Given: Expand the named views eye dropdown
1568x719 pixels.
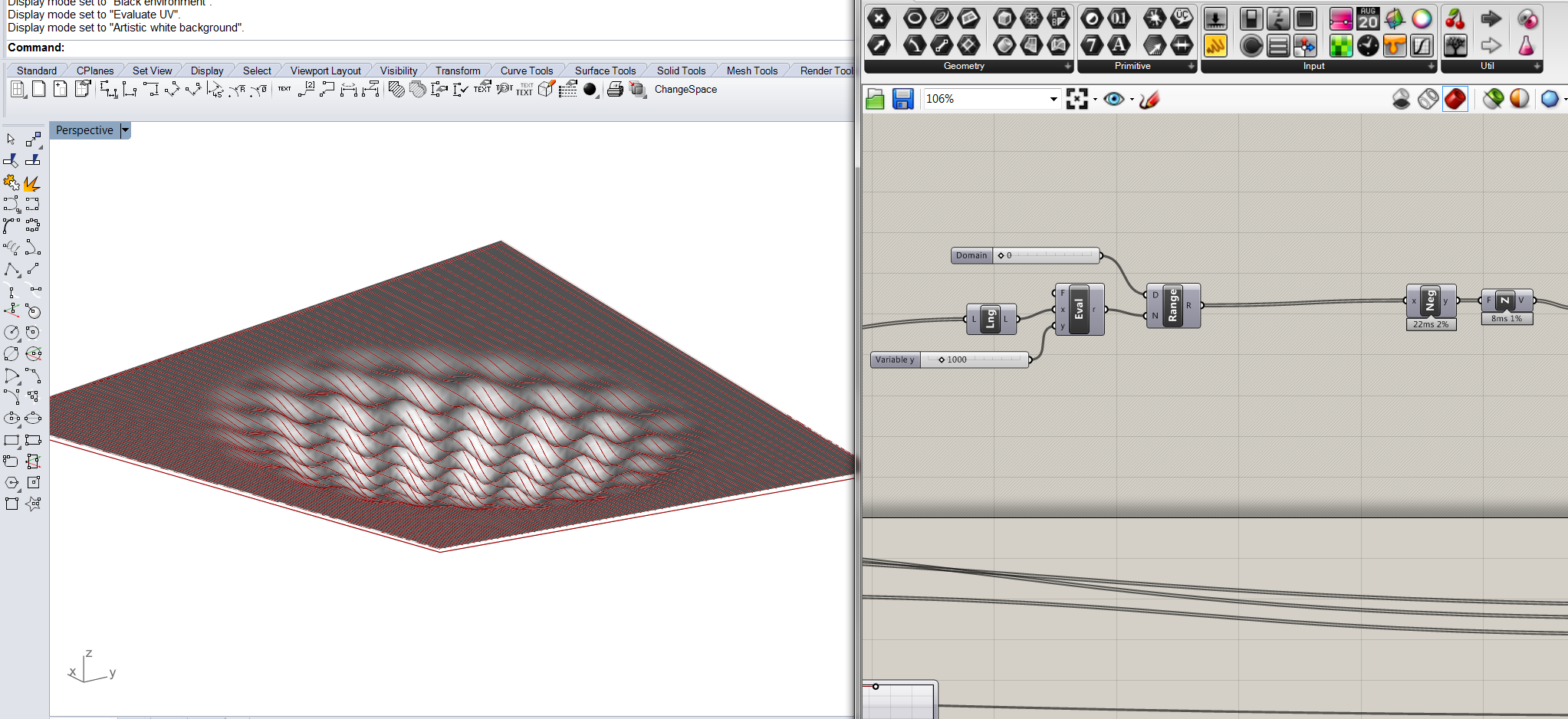Looking at the screenshot, I should click(1132, 99).
